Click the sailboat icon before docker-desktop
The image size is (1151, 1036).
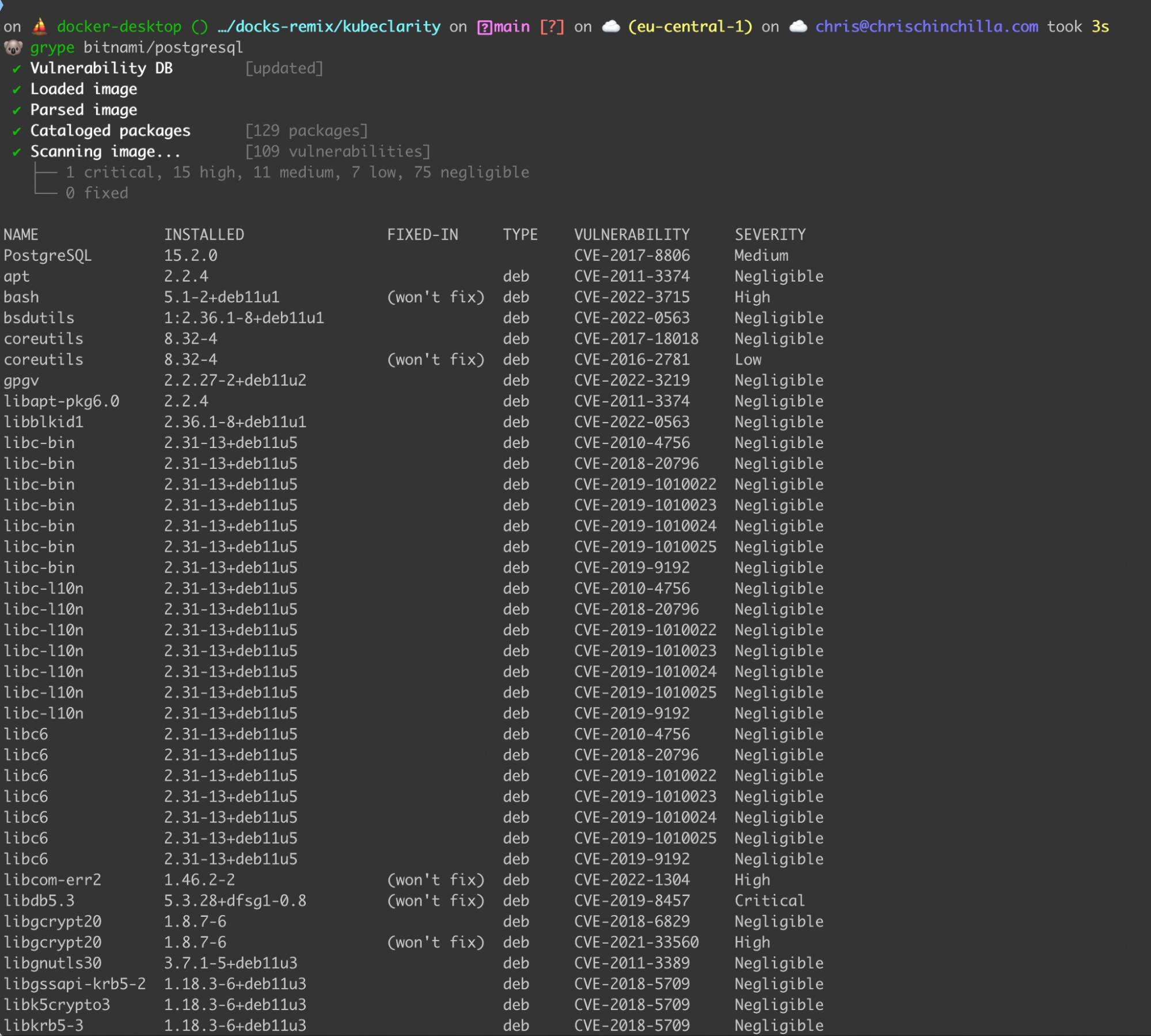pyautogui.click(x=39, y=26)
